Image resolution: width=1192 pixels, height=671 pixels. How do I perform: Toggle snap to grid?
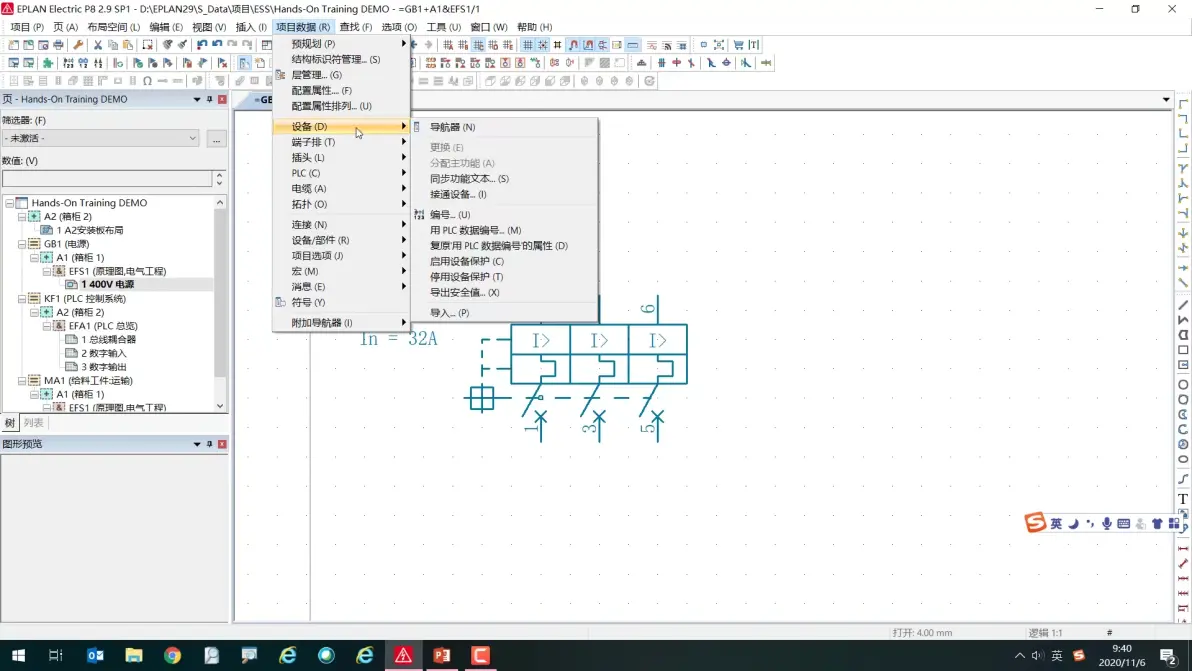(x=543, y=45)
